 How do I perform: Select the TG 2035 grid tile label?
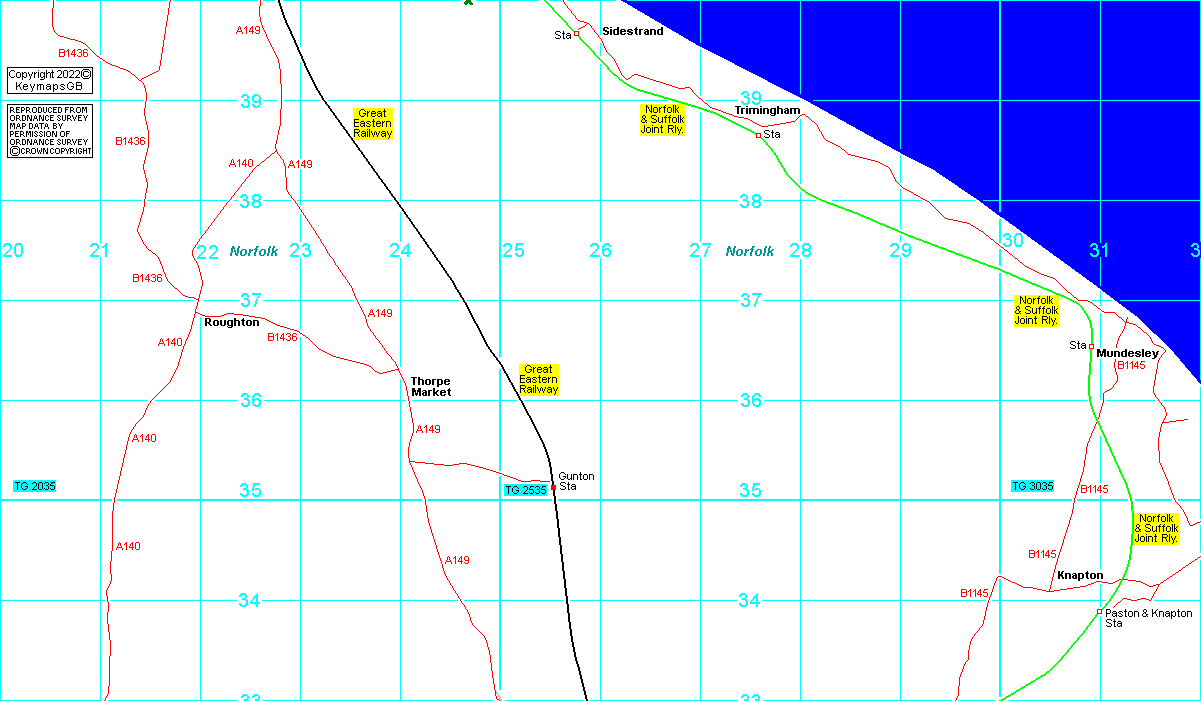34,486
